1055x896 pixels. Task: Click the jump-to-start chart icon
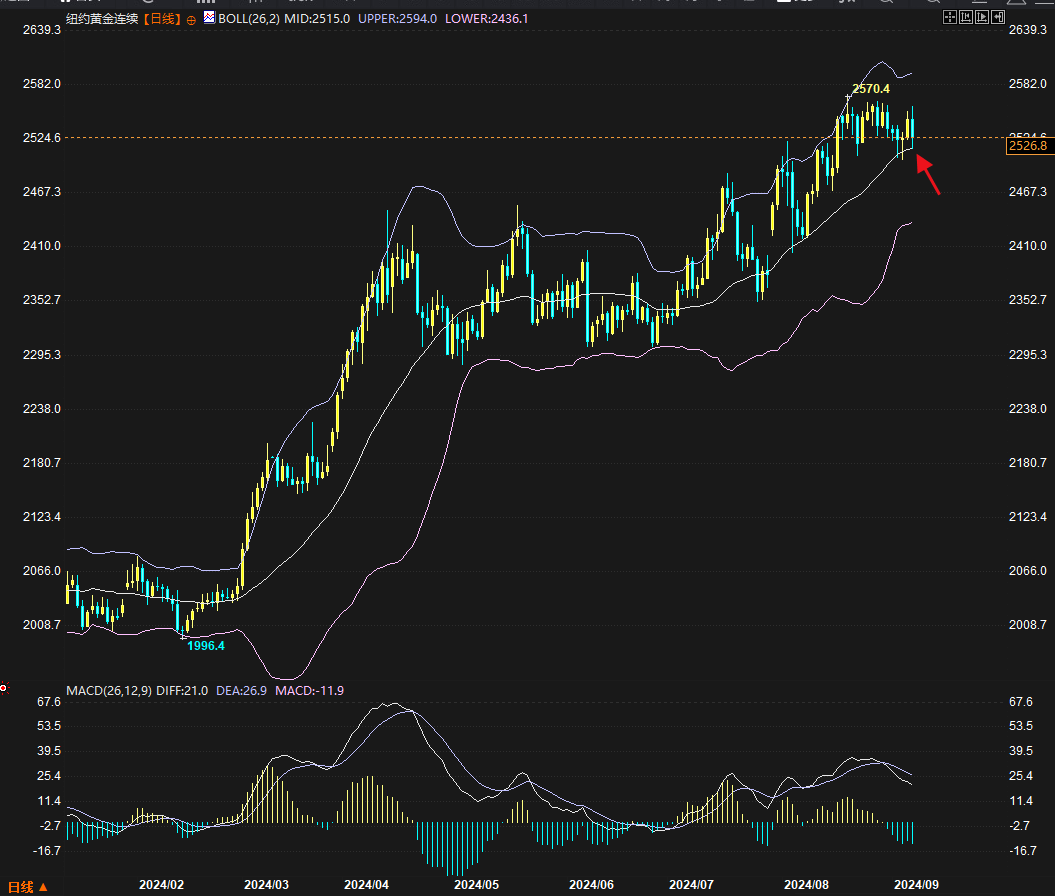[965, 18]
